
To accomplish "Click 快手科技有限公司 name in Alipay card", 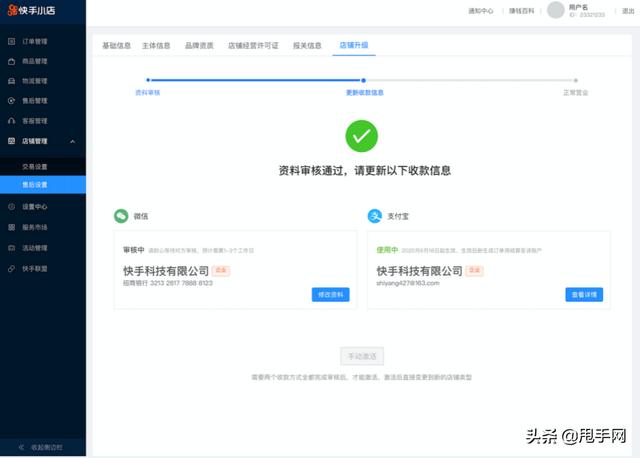I will (420, 271).
